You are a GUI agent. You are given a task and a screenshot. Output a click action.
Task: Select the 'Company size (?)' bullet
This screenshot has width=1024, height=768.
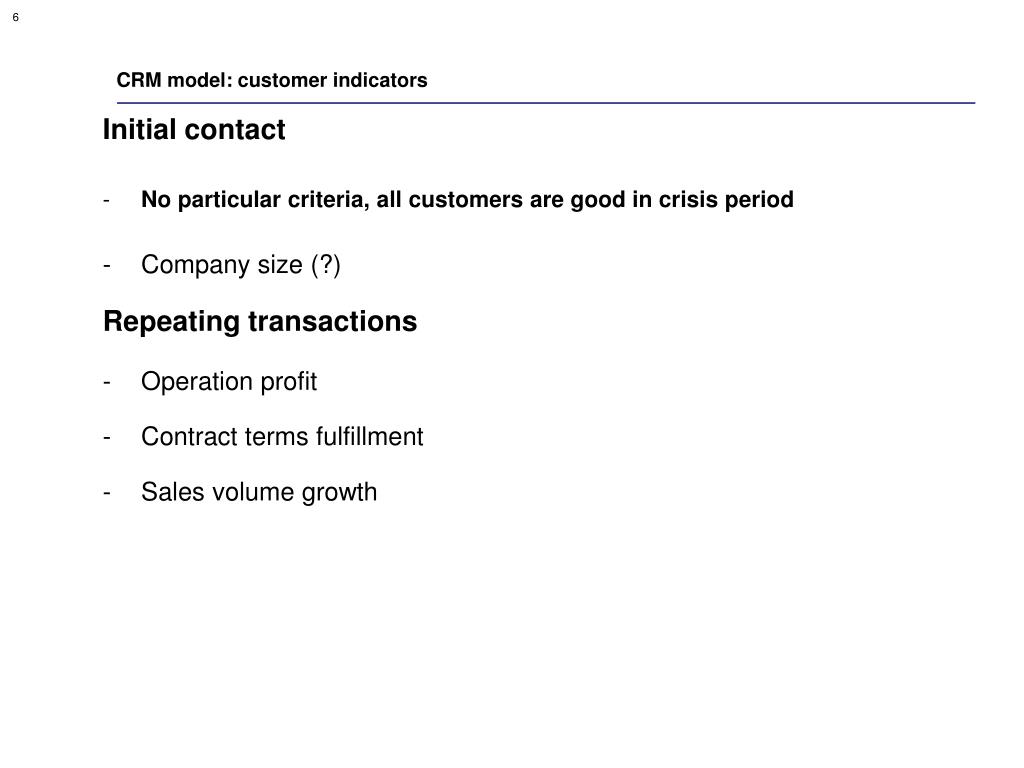(x=240, y=264)
